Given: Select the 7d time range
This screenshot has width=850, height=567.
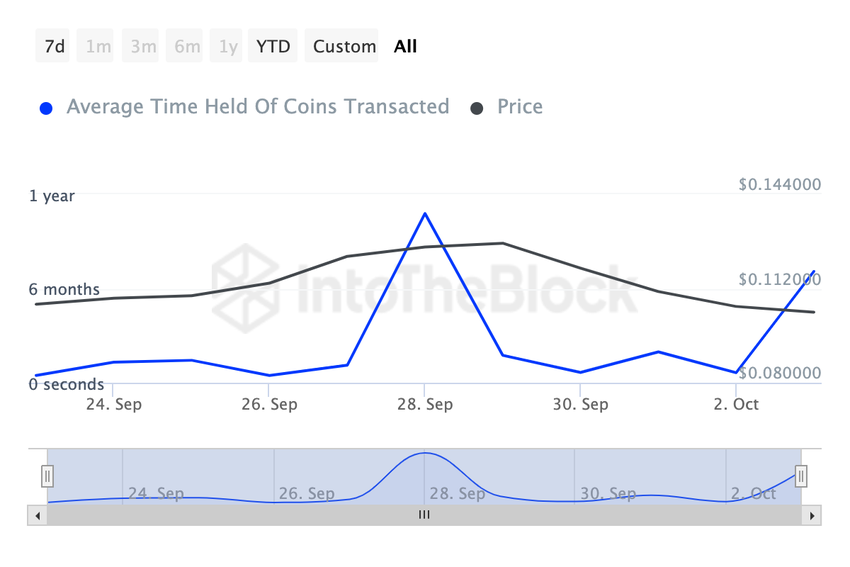Looking at the screenshot, I should pos(55,46).
